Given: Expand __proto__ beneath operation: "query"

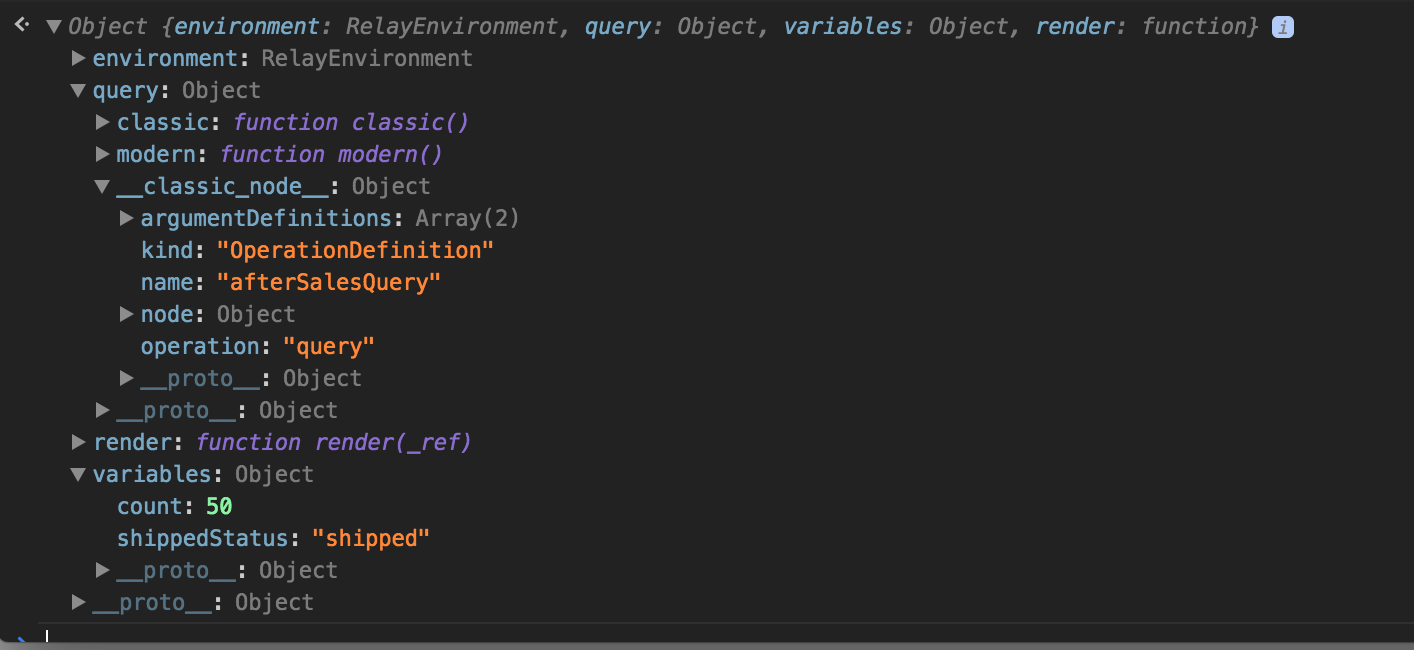Looking at the screenshot, I should pyautogui.click(x=126, y=378).
